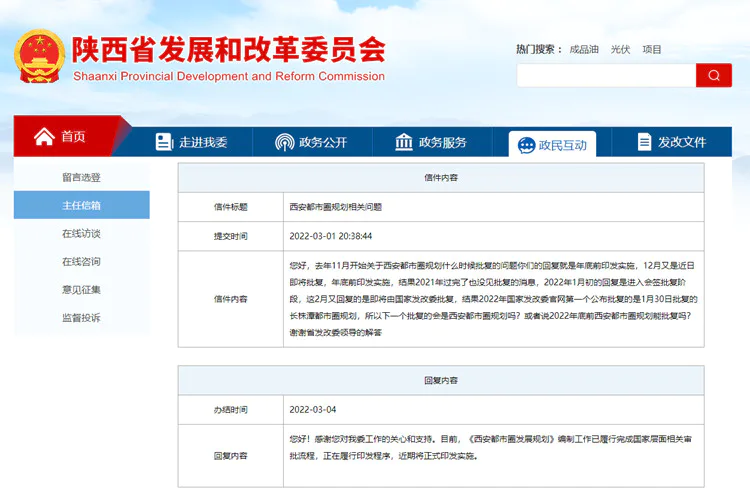Go to 在线咨询 sidebar entry

tap(81, 262)
